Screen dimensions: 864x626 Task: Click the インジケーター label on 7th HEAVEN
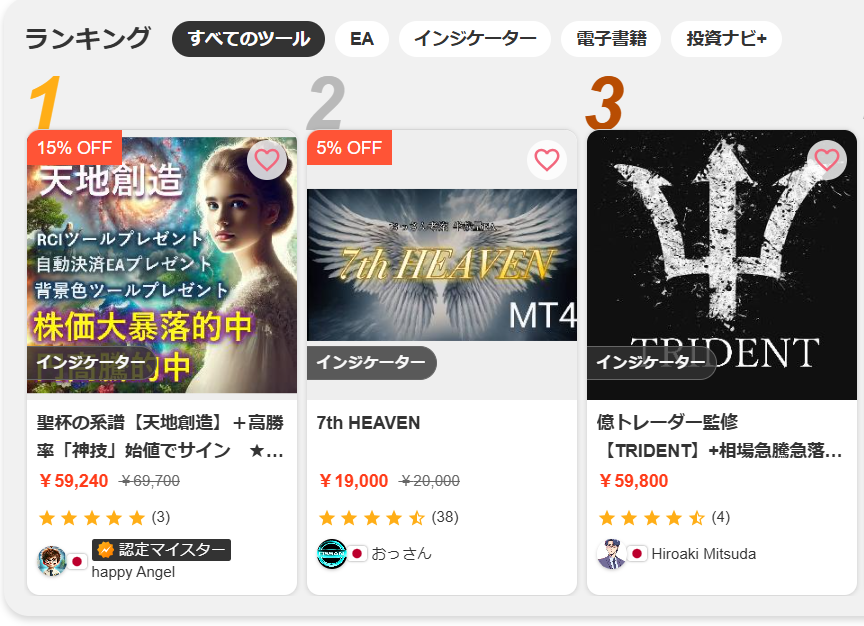pos(371,363)
